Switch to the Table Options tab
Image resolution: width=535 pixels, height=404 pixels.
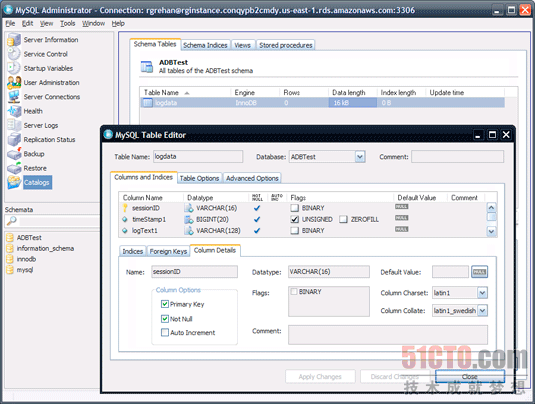[x=199, y=178]
